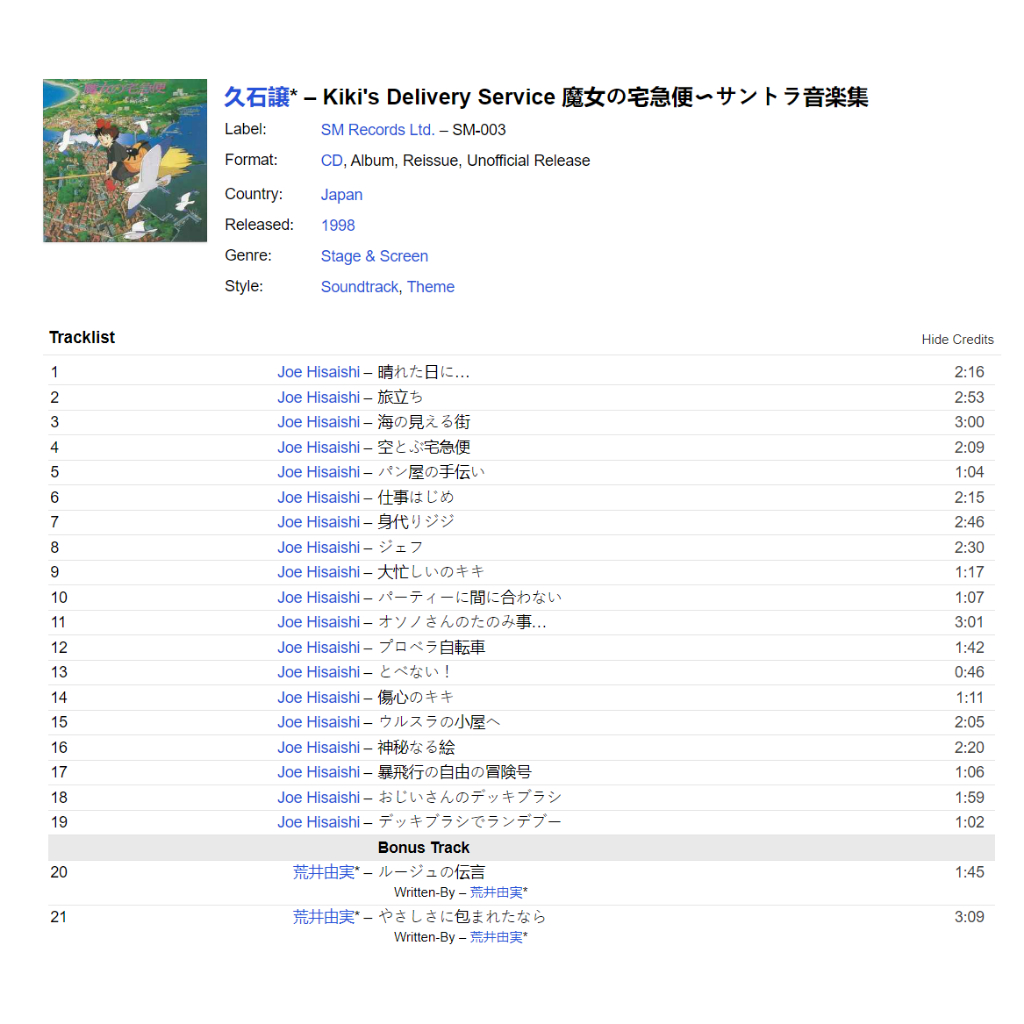Select track title パーティーに間に合わない
The width and height of the screenshot is (1024, 1024).
pos(470,597)
